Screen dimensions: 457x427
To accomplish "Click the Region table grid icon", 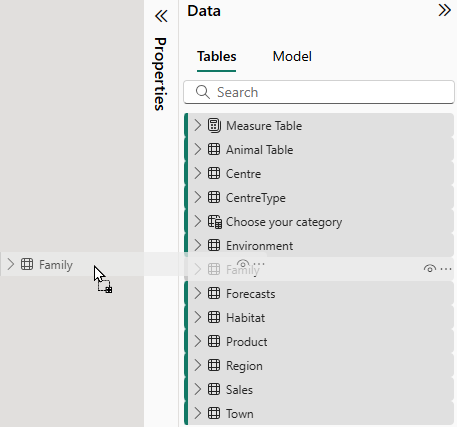I will [214, 366].
